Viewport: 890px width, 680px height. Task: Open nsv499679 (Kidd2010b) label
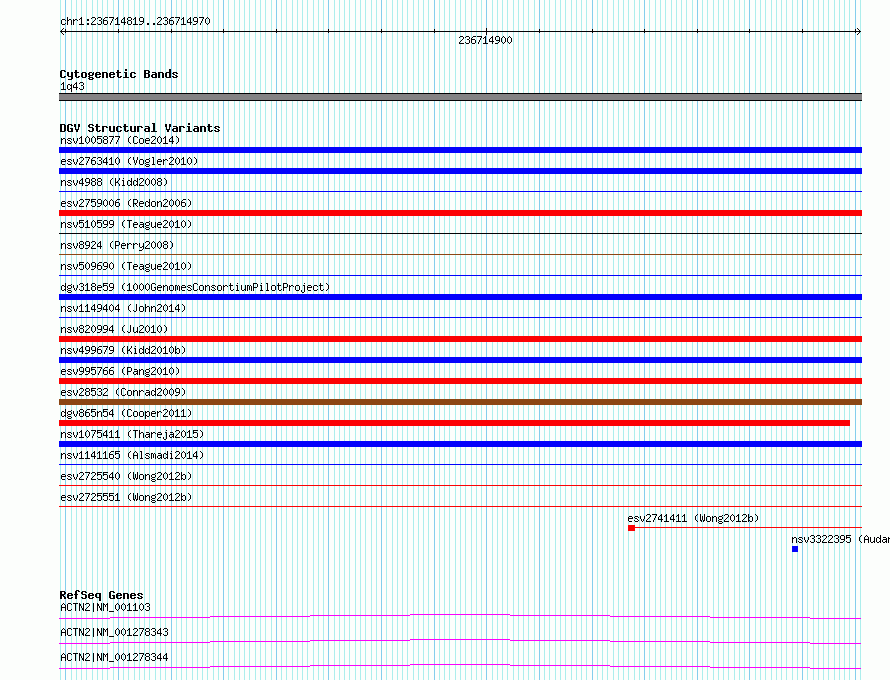click(x=123, y=350)
